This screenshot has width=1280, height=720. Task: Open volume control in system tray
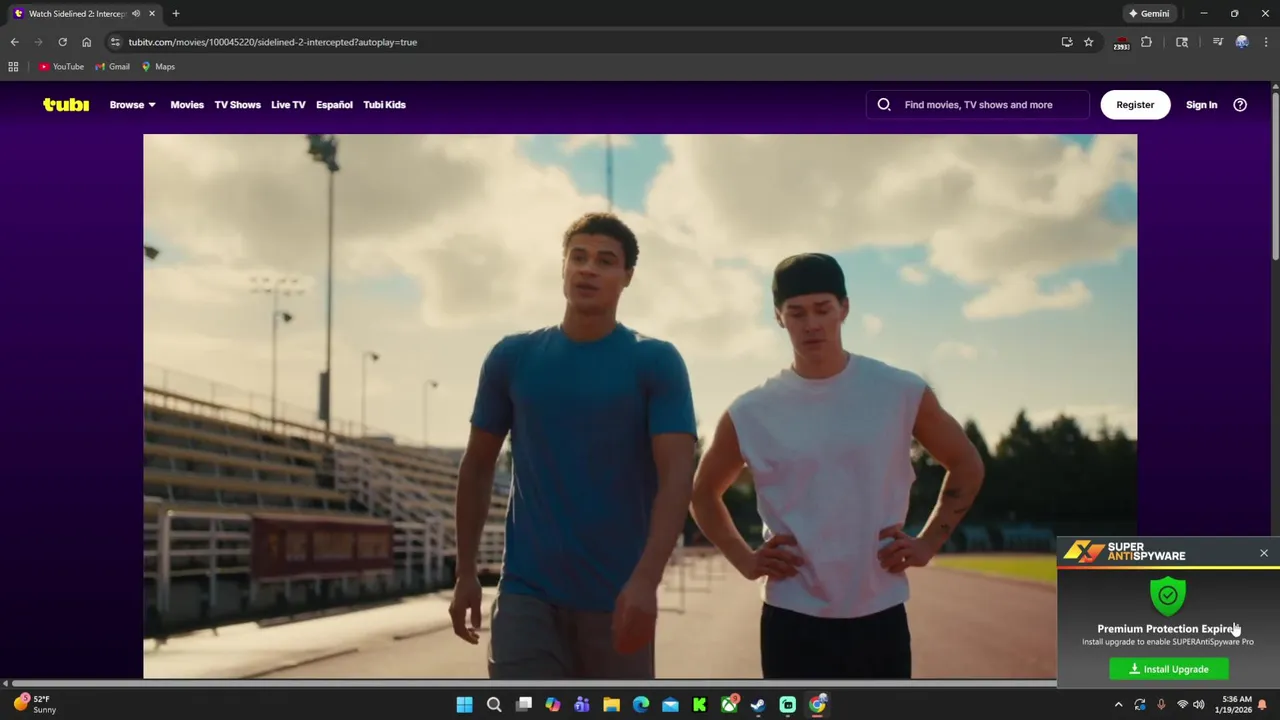[x=1198, y=705]
